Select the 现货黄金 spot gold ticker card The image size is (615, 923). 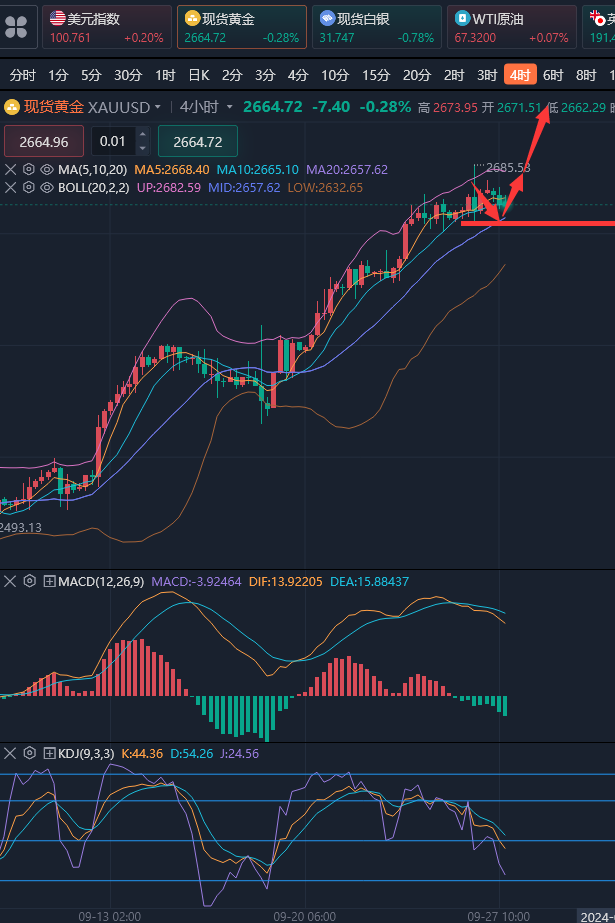pyautogui.click(x=242, y=27)
